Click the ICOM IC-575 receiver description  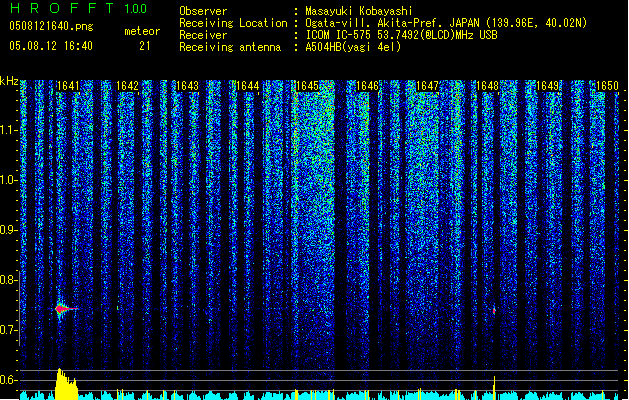[402, 35]
